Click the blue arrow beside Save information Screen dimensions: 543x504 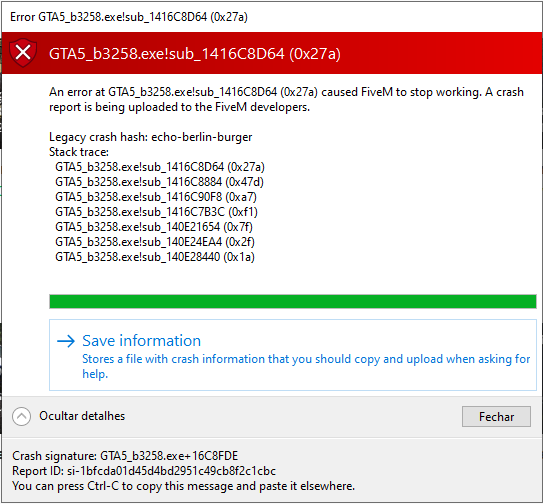66,341
